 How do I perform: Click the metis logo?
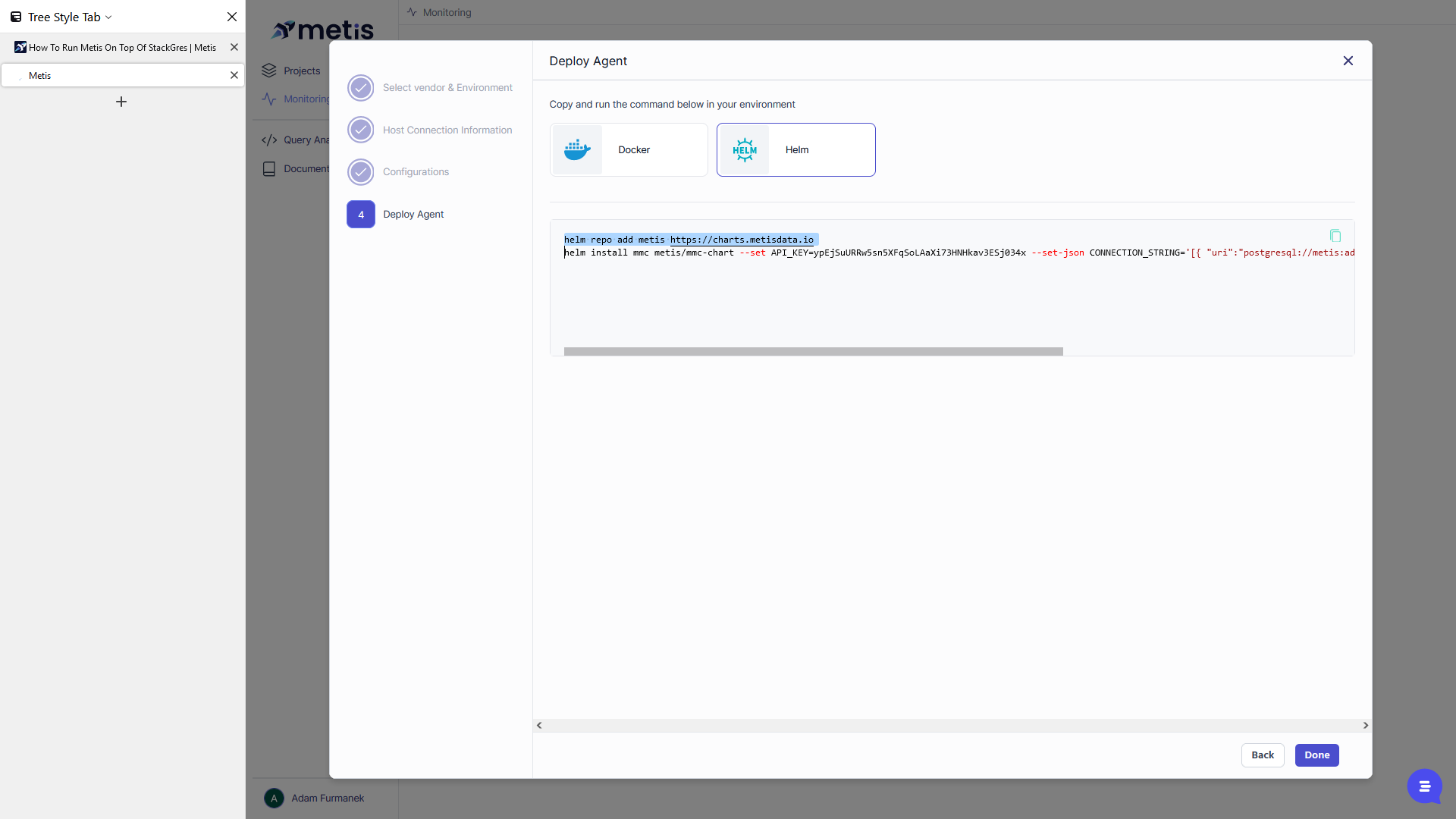[323, 30]
